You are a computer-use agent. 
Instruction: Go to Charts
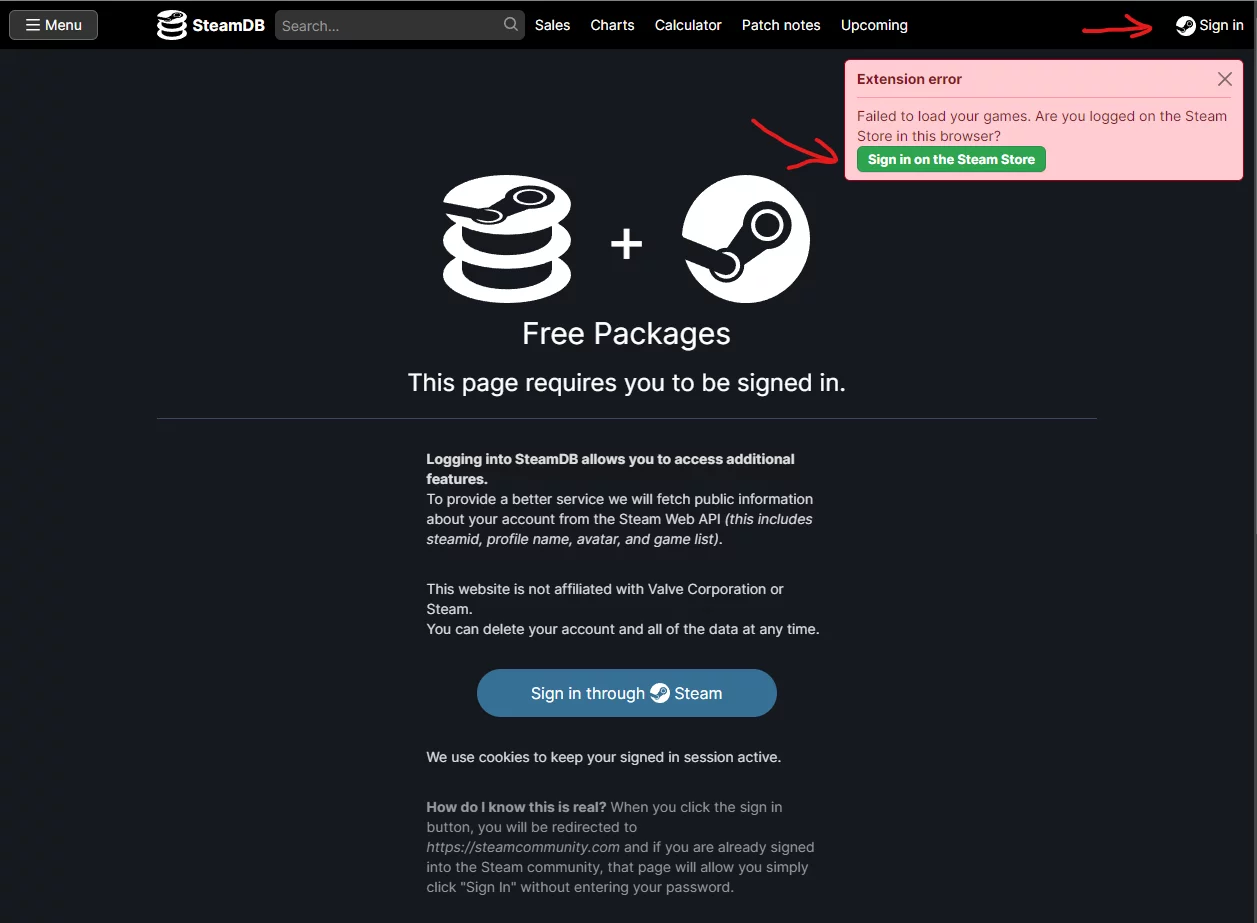(x=612, y=25)
